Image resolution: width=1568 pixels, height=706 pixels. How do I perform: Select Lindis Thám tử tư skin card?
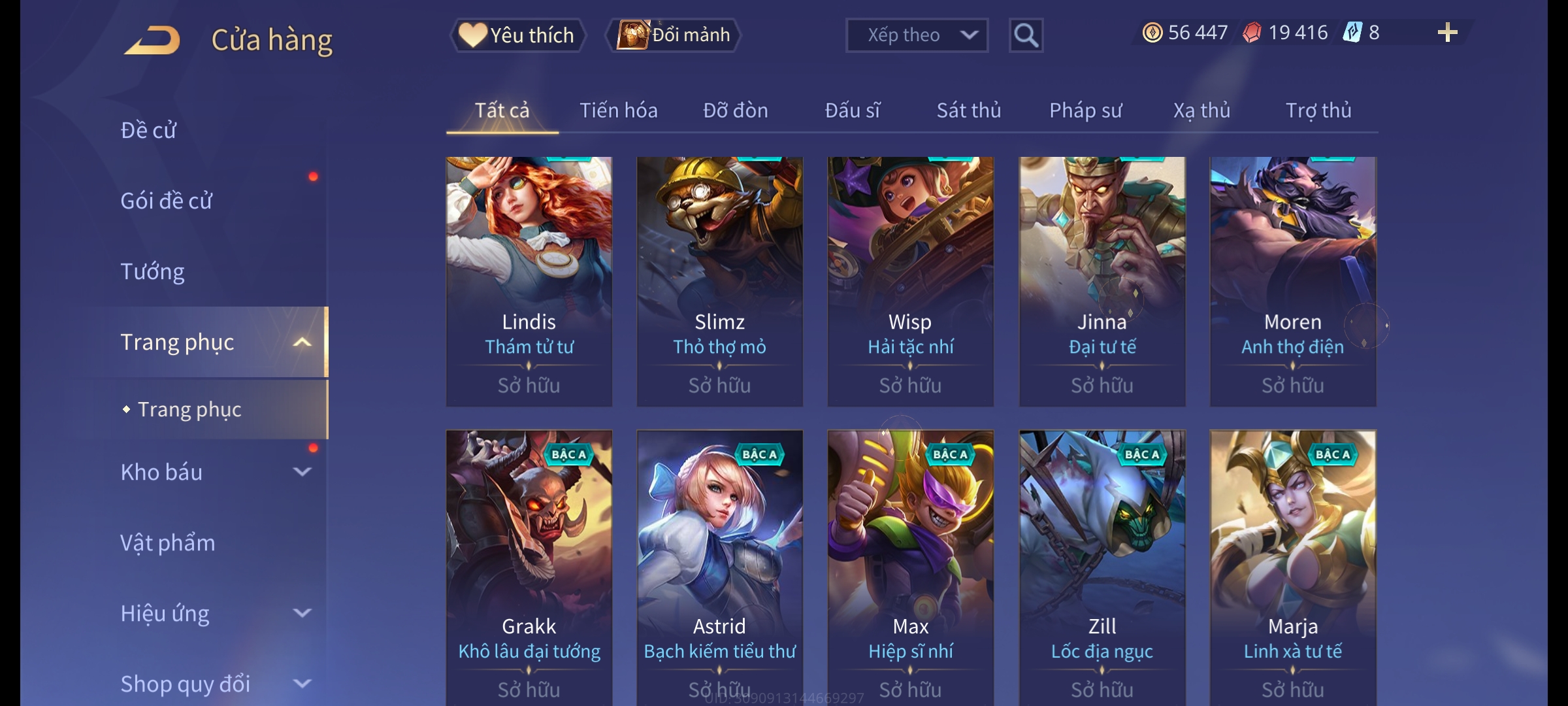[x=529, y=281]
